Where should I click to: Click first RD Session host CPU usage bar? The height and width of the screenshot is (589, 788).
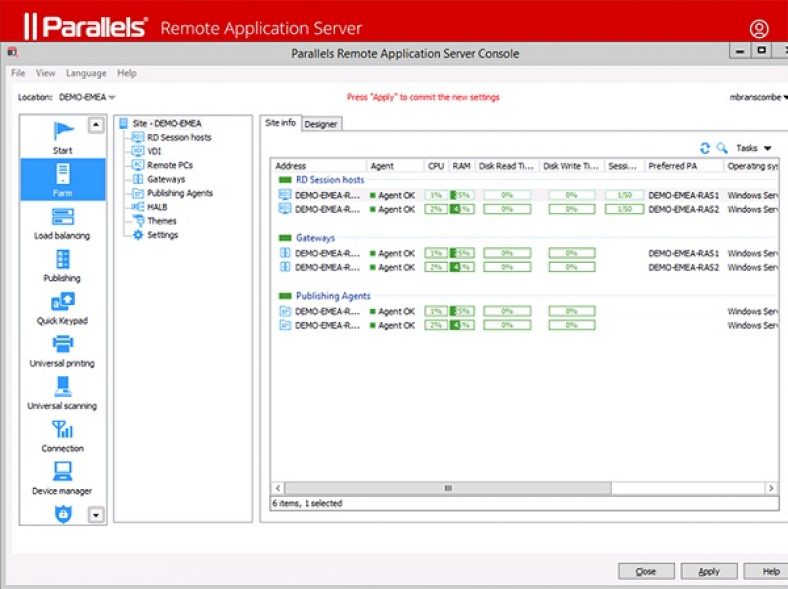(x=436, y=195)
